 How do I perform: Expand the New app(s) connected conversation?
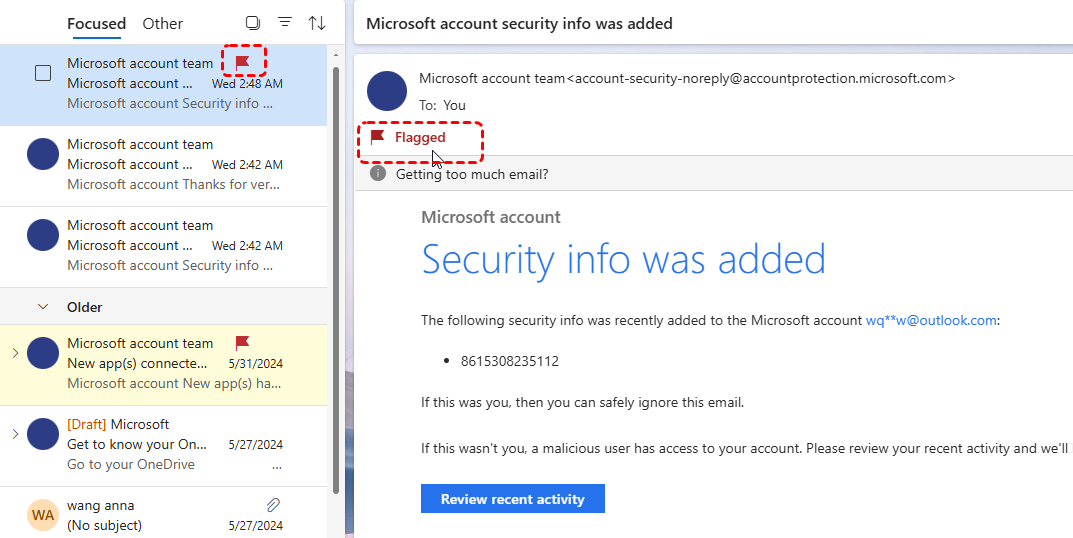click(x=15, y=352)
